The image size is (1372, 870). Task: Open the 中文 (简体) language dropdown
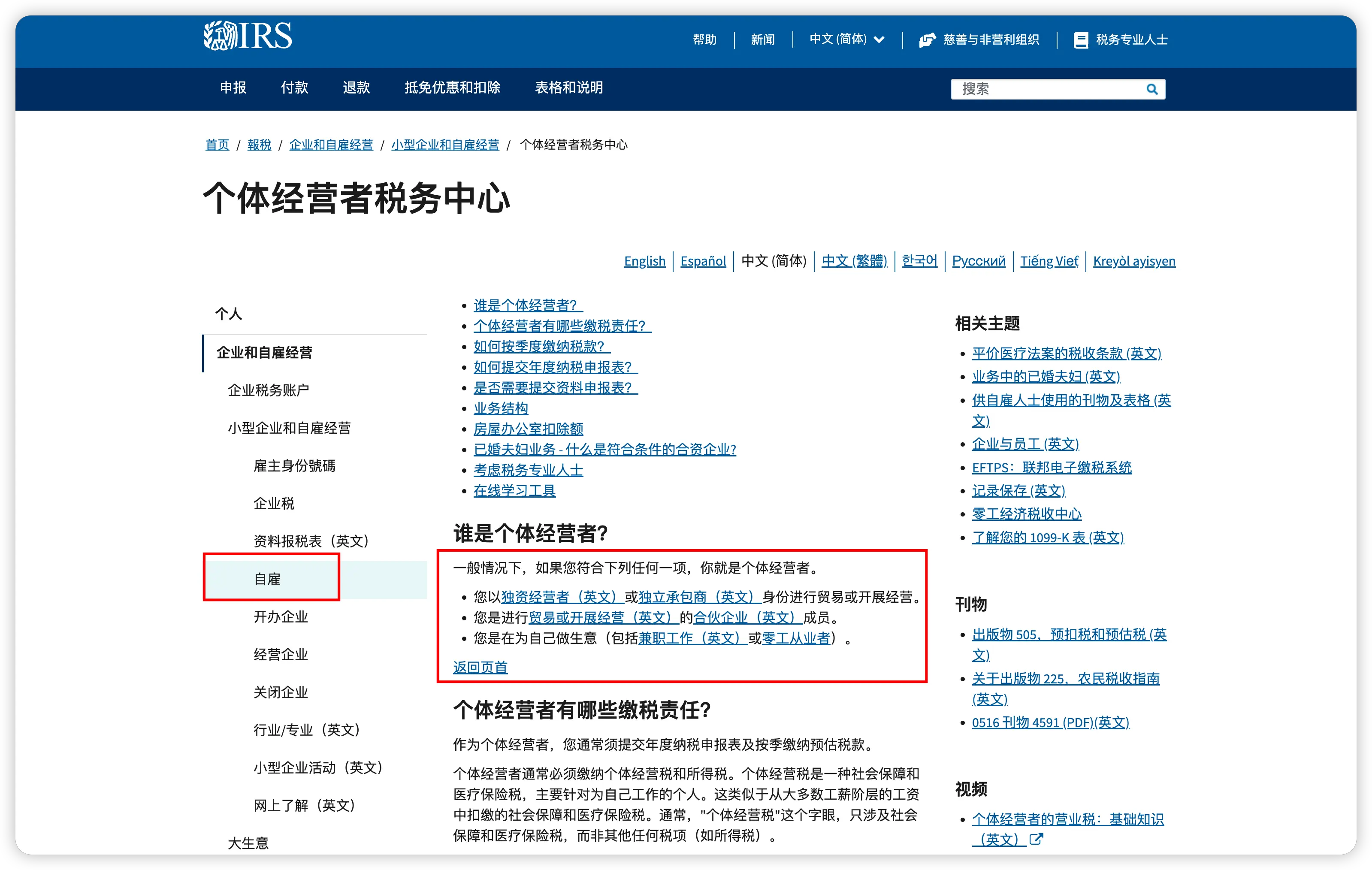pyautogui.click(x=847, y=39)
